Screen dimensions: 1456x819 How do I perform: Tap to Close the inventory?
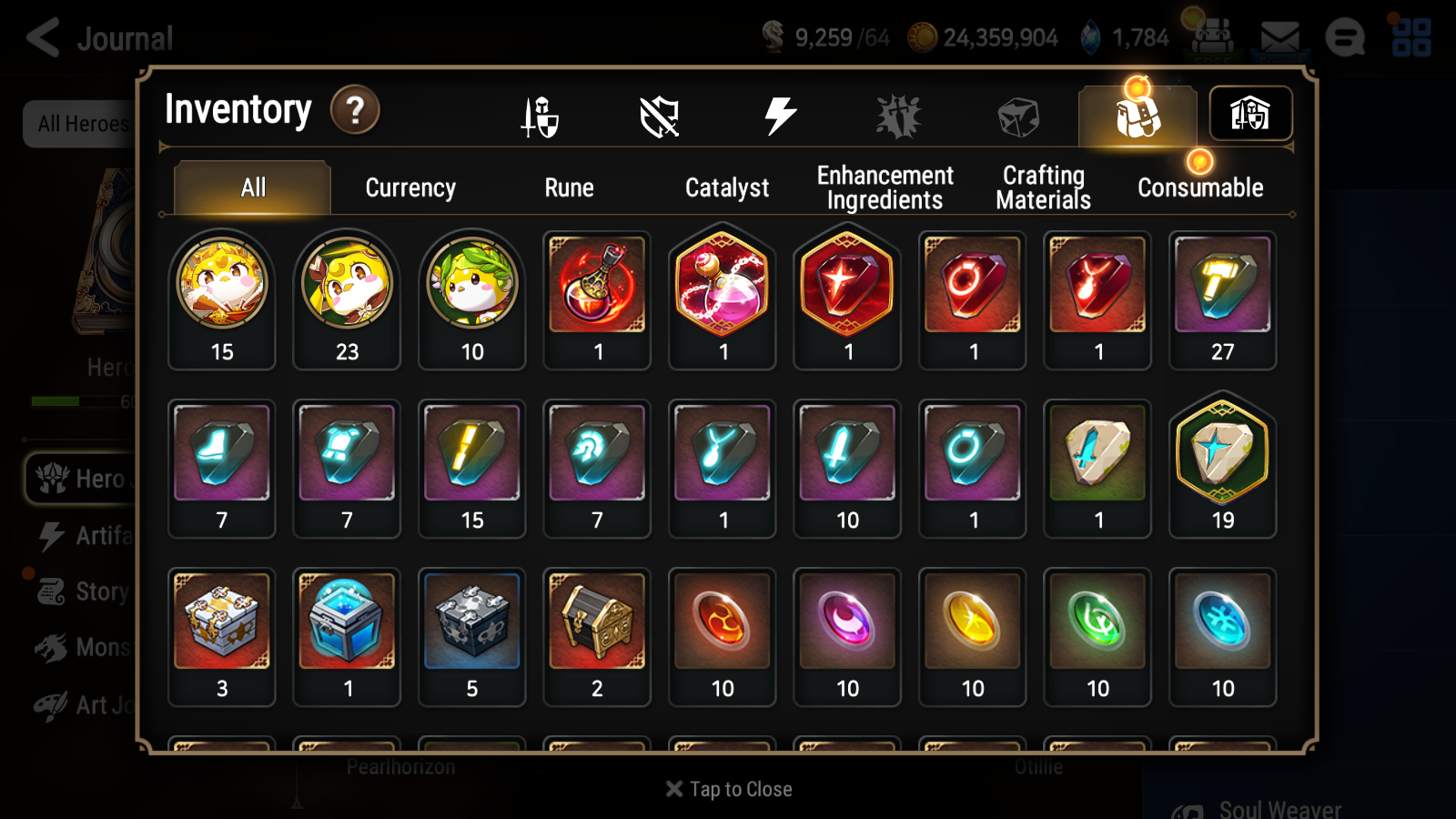click(729, 789)
